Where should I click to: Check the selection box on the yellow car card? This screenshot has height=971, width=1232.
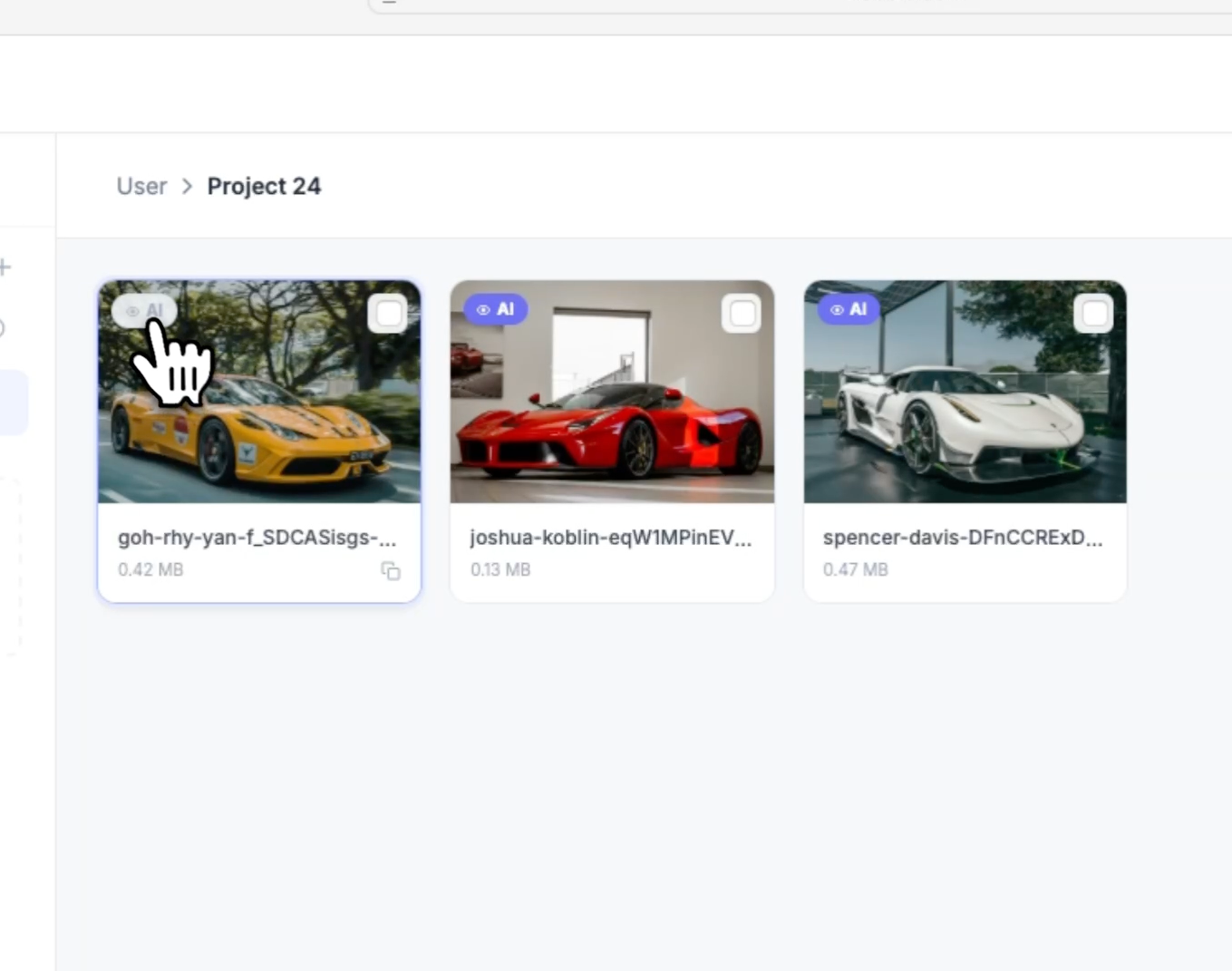point(389,313)
